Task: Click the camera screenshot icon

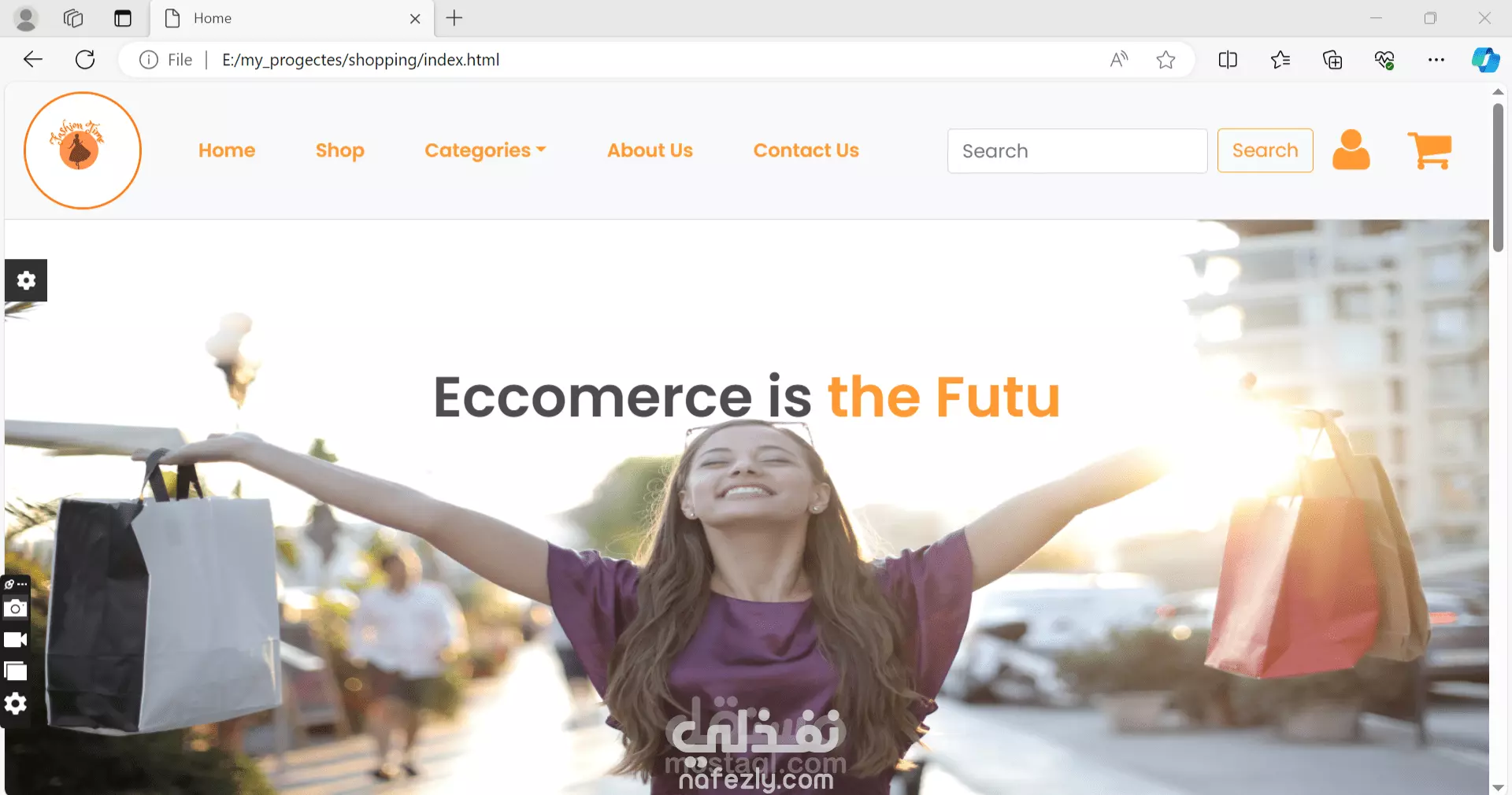Action: point(15,608)
